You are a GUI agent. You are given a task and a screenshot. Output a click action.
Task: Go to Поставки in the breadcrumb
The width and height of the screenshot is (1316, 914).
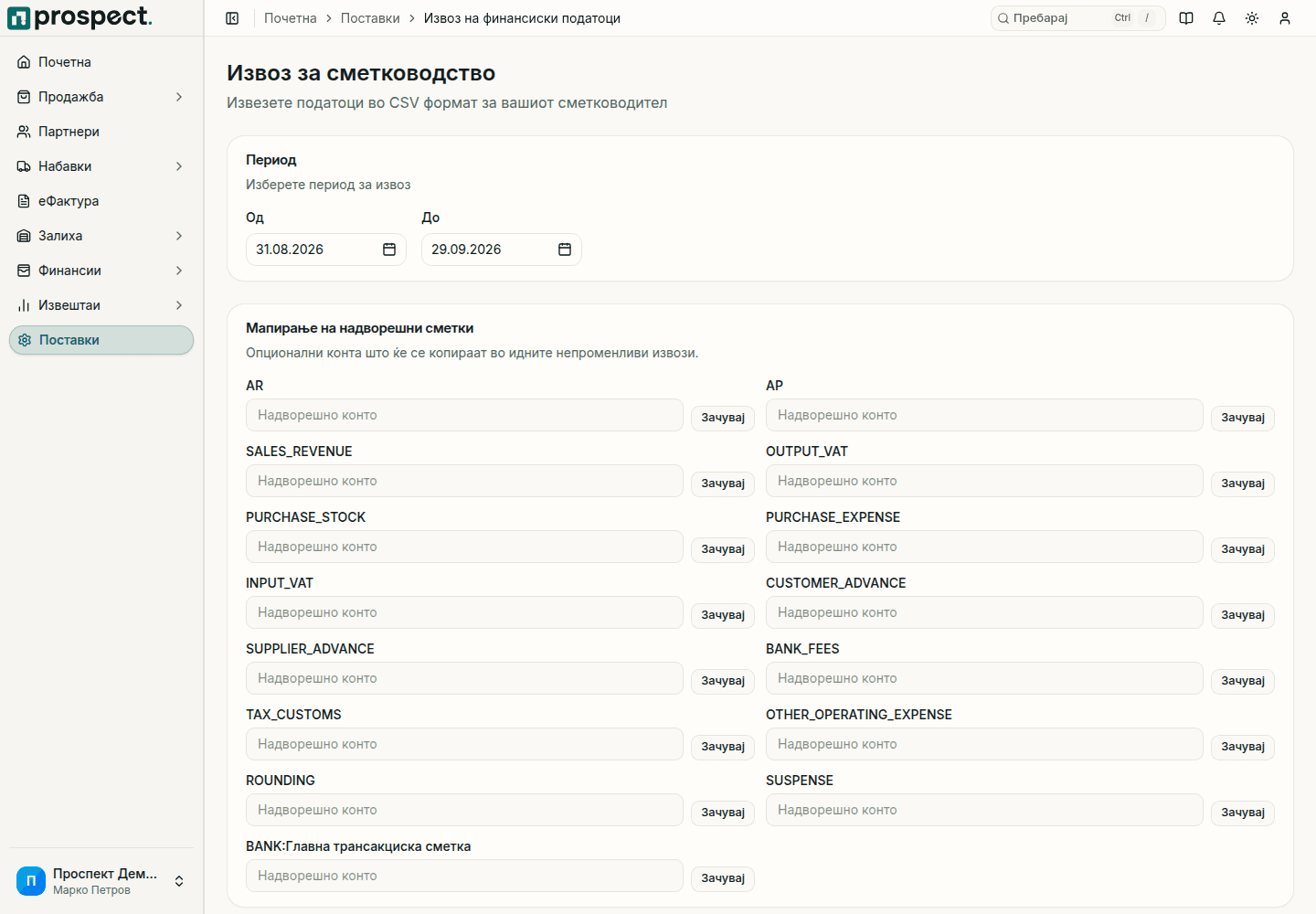370,18
